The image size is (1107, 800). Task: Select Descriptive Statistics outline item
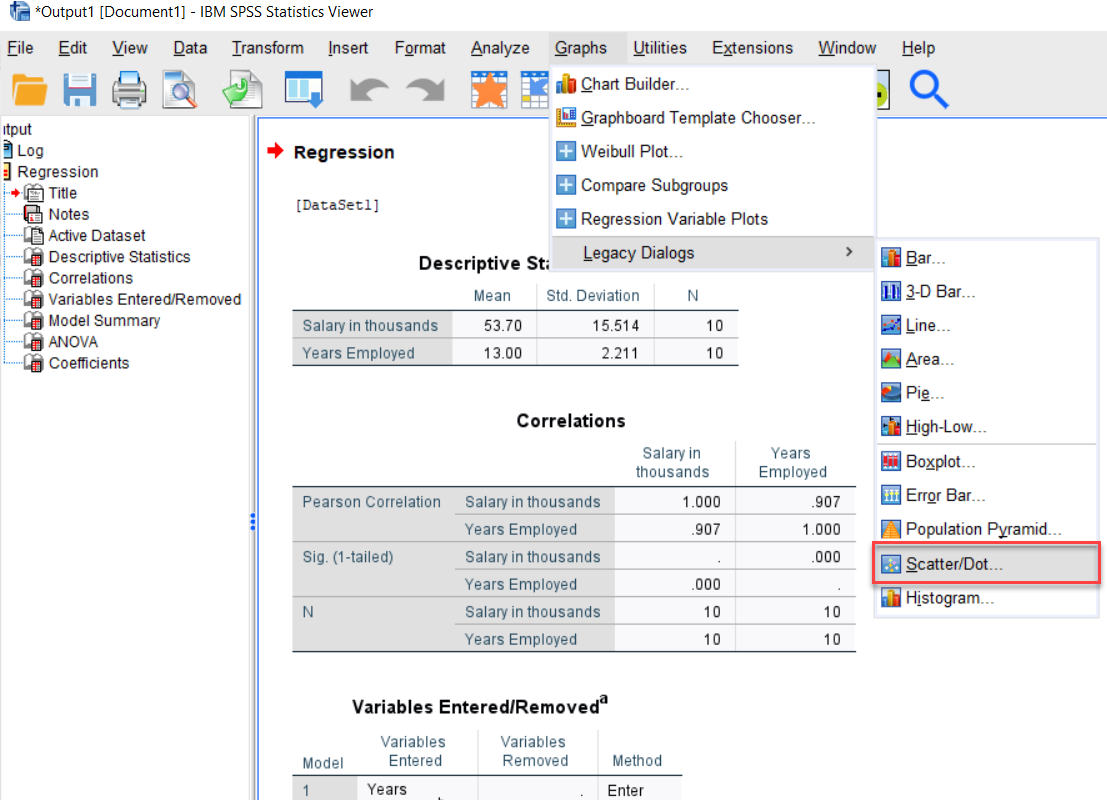(x=119, y=256)
